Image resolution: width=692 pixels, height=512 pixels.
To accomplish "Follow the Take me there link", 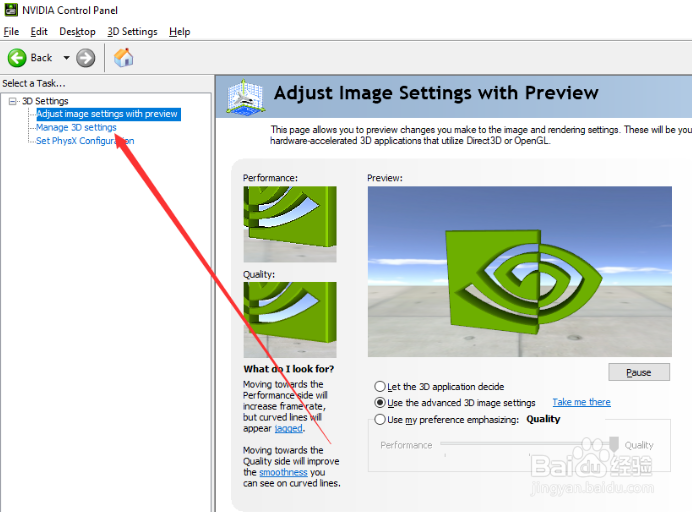I will click(x=581, y=402).
